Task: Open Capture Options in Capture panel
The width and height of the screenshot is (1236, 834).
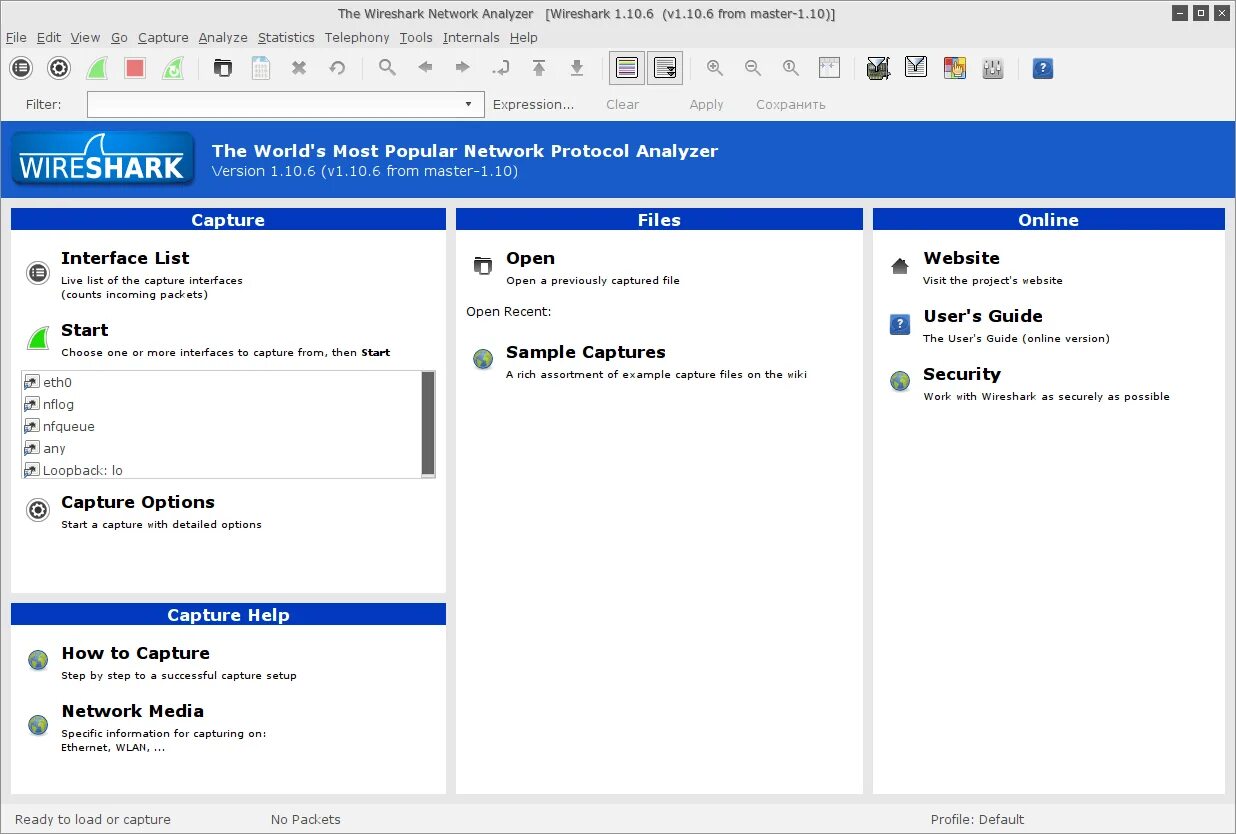Action: click(138, 502)
